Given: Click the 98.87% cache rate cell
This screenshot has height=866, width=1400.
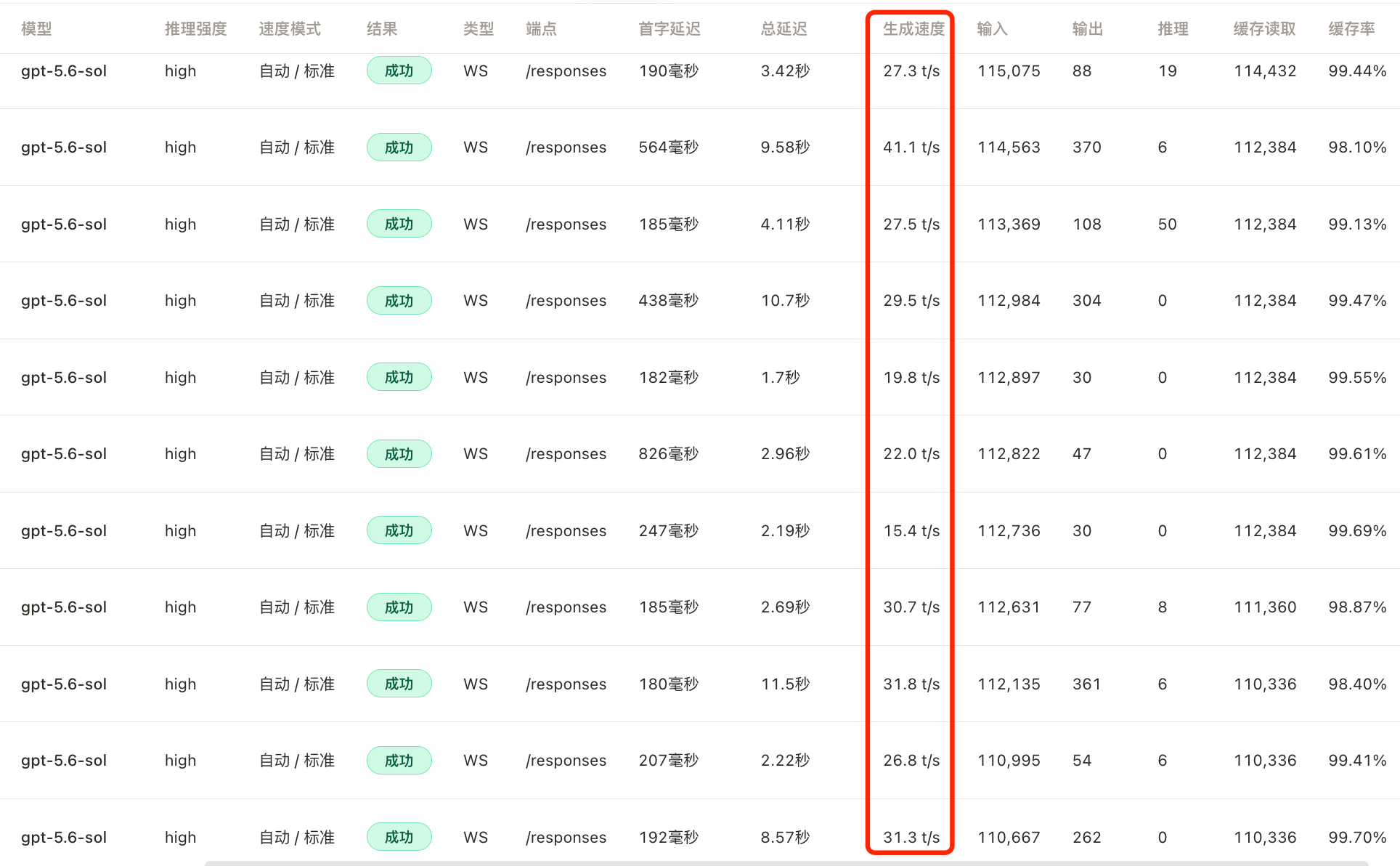Looking at the screenshot, I should 1358,607.
